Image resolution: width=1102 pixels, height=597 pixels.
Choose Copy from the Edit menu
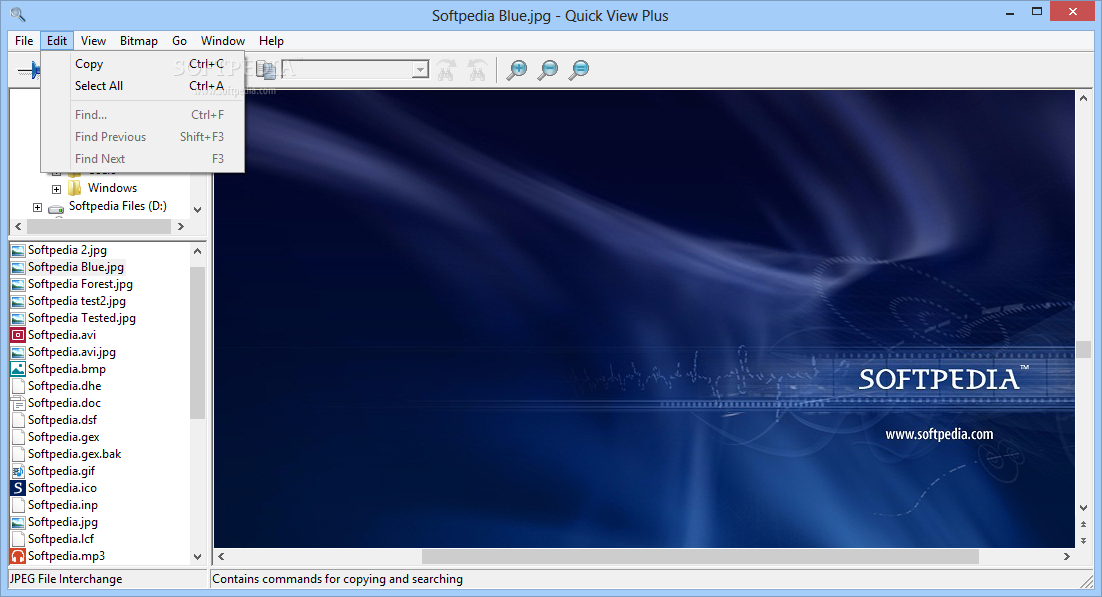[x=143, y=64]
